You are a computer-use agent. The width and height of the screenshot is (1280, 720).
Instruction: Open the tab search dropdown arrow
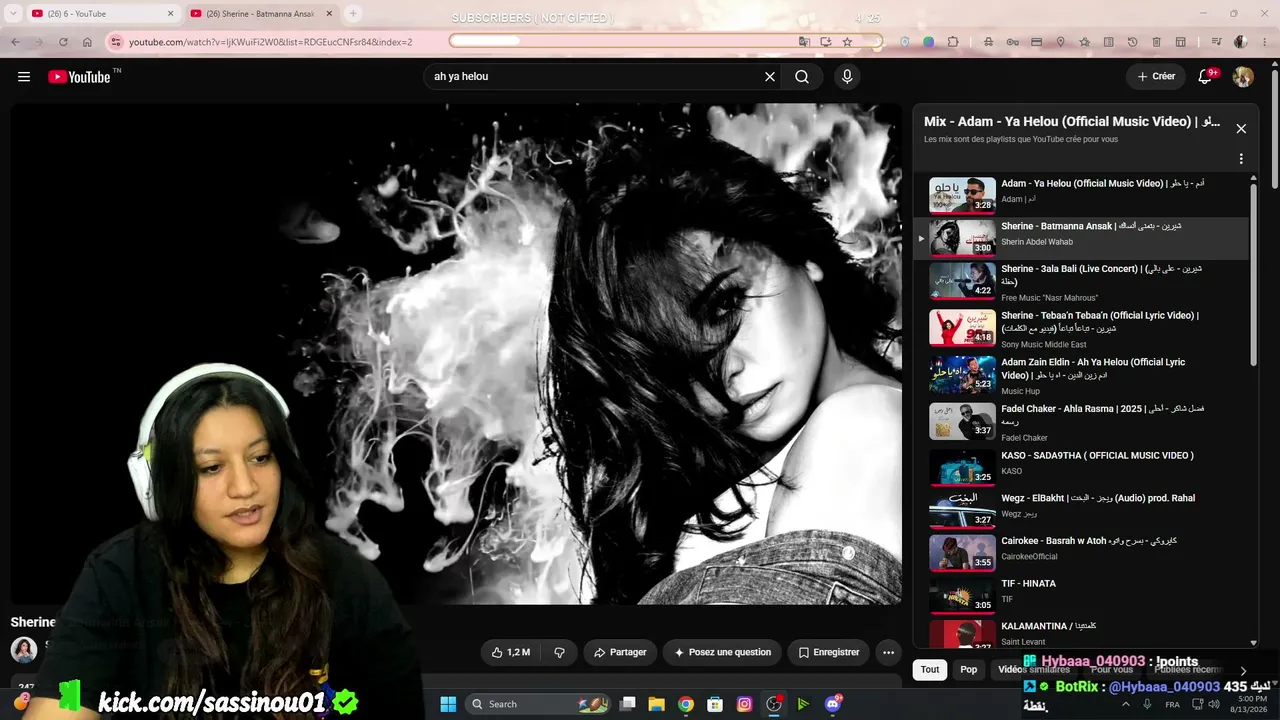[x=13, y=14]
